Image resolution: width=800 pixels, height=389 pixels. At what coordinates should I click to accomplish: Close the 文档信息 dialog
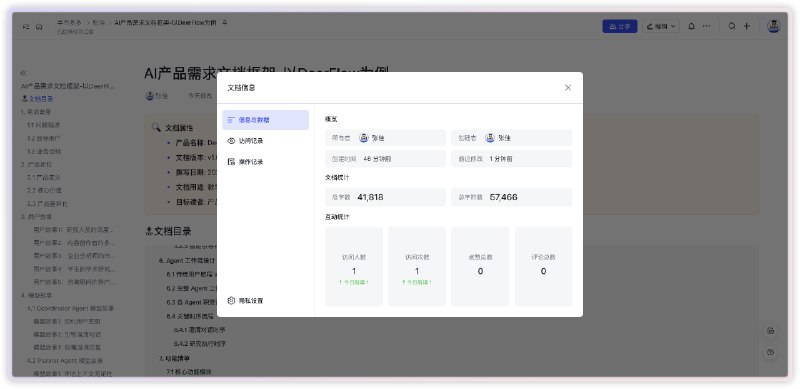point(568,88)
